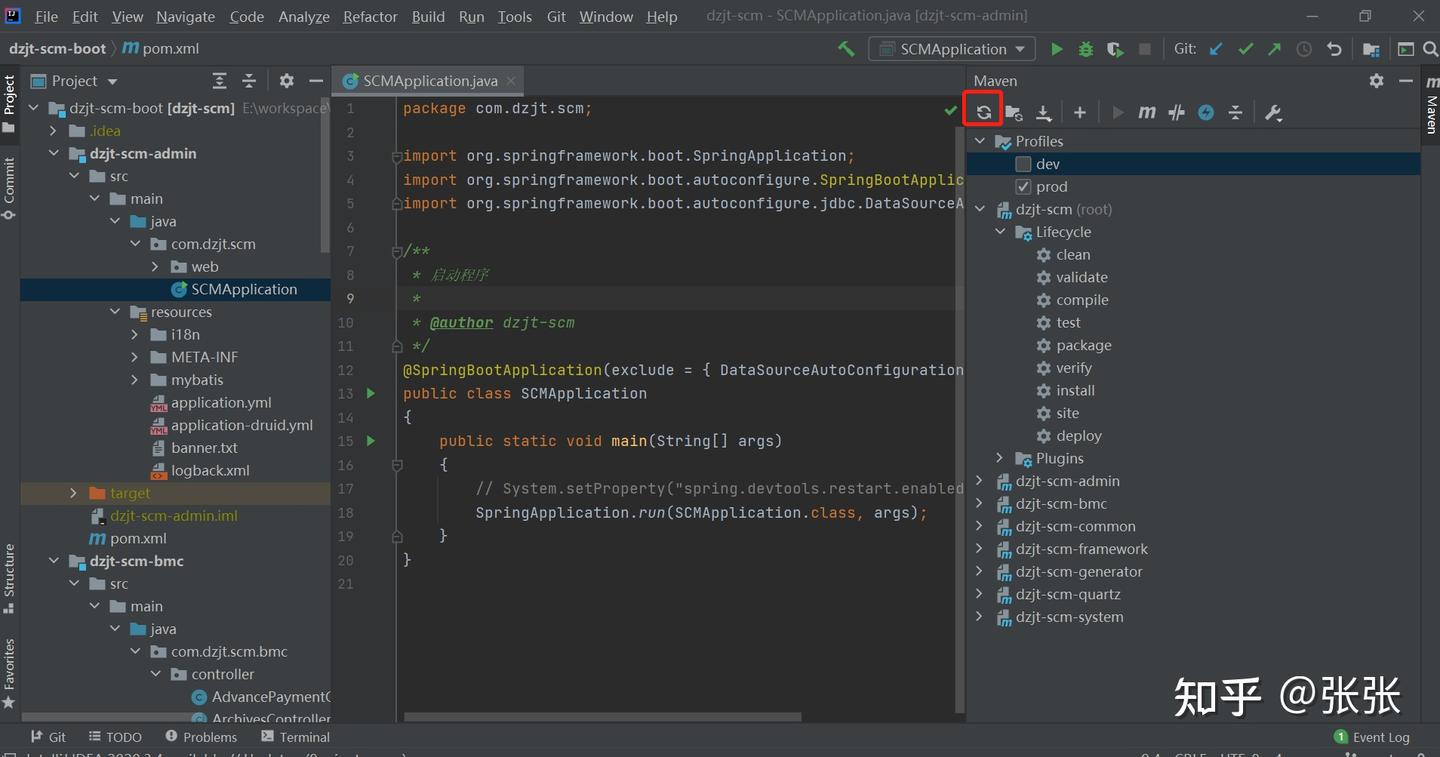The width and height of the screenshot is (1440, 757).
Task: Click the Execute Maven Goal icon
Action: point(1147,113)
